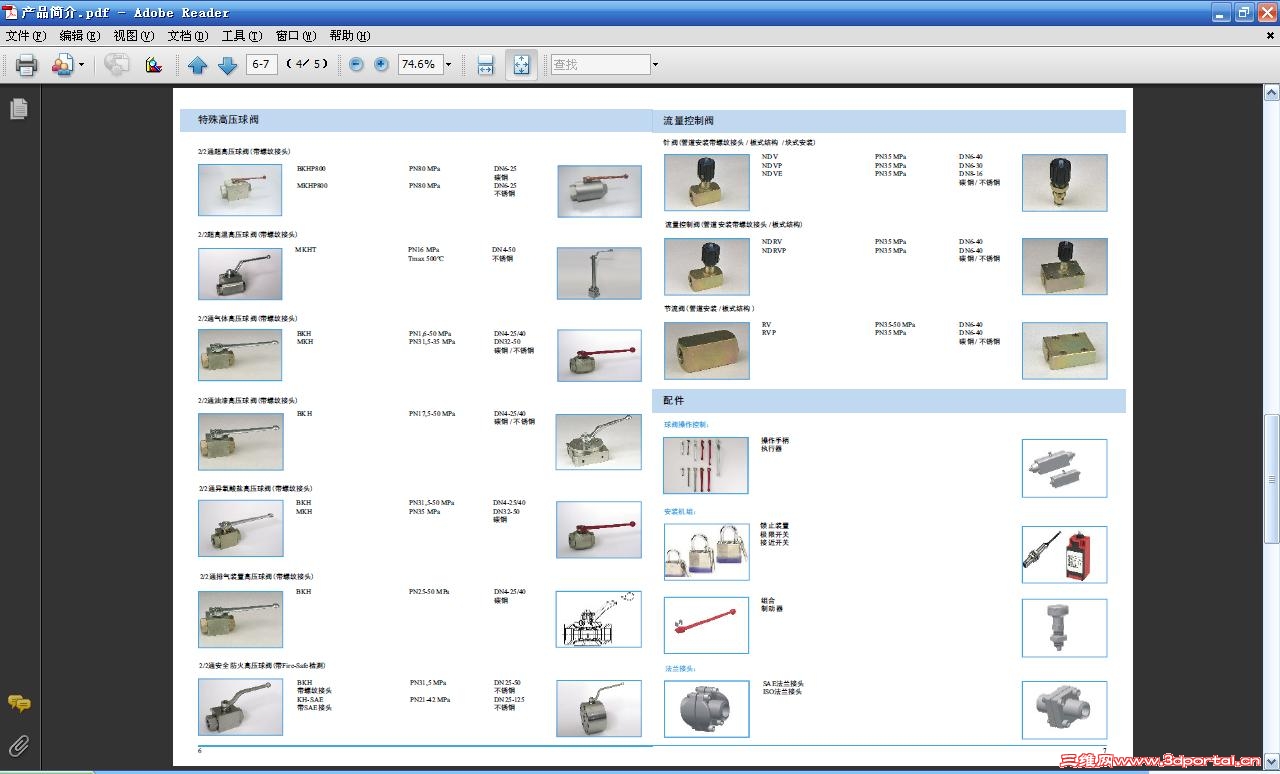
Task: Click the padlocks product image
Action: click(x=706, y=551)
